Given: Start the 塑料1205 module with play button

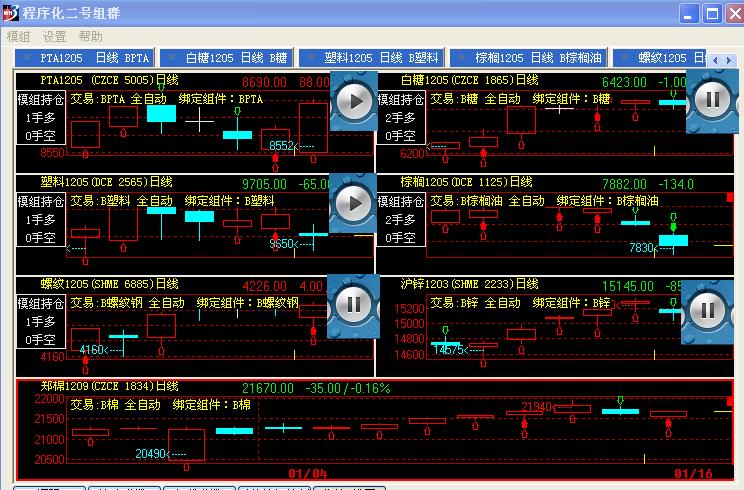Looking at the screenshot, I should [353, 203].
